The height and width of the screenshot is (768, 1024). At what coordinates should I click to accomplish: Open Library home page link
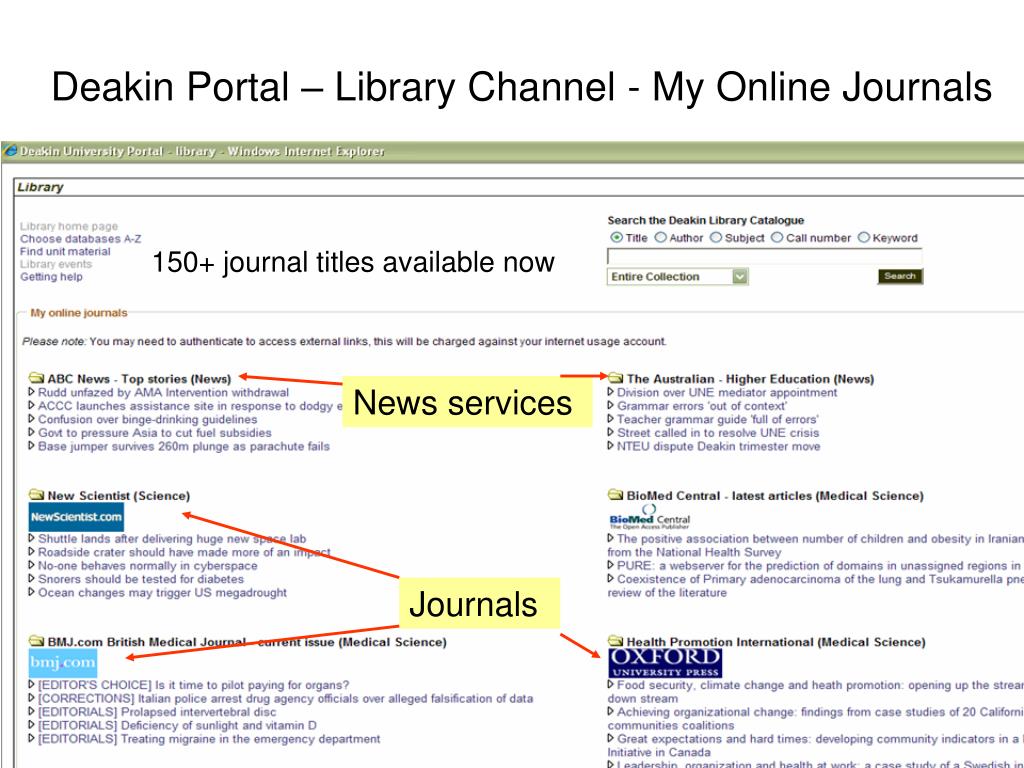[69, 226]
